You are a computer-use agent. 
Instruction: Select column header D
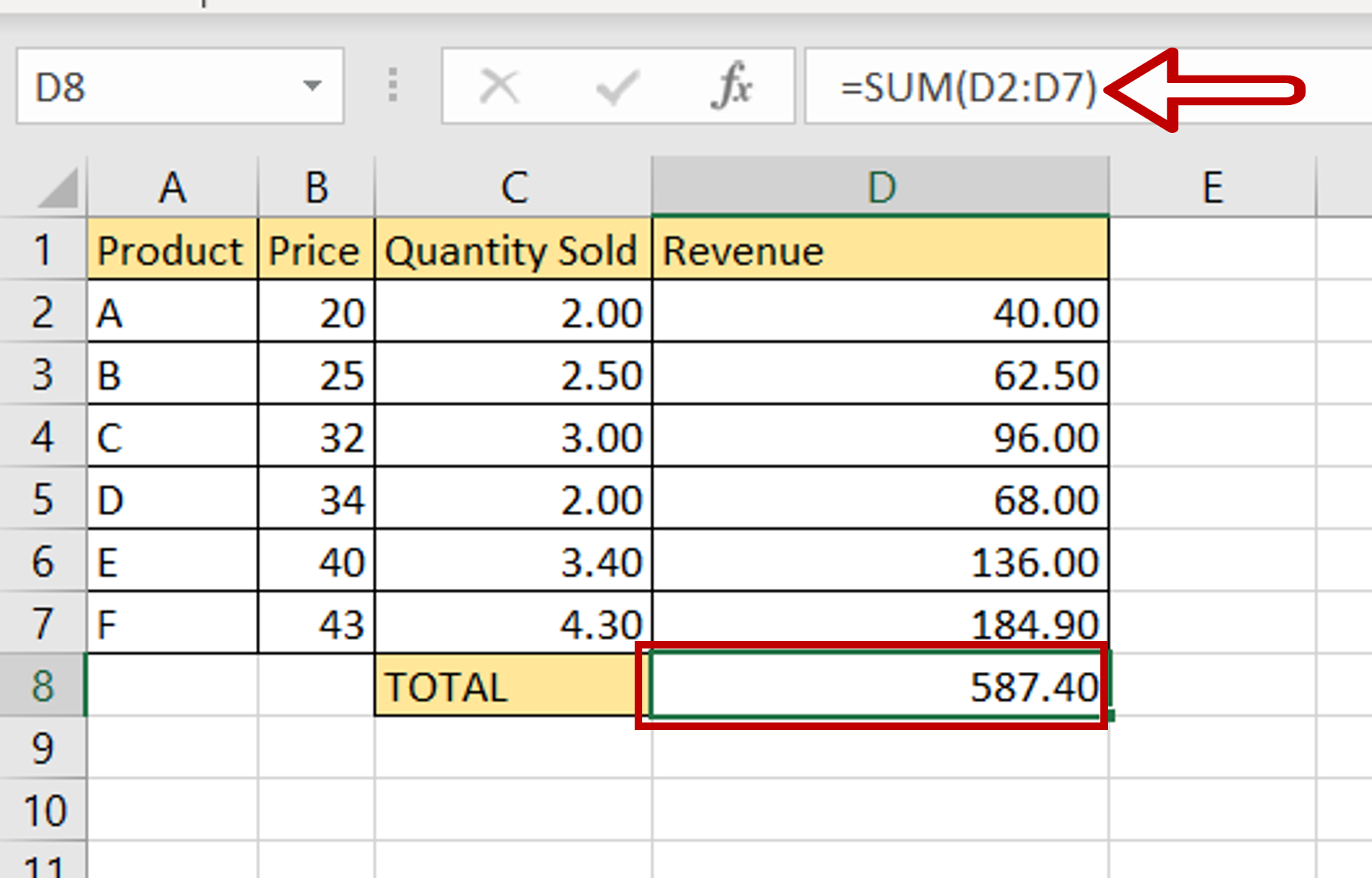879,187
